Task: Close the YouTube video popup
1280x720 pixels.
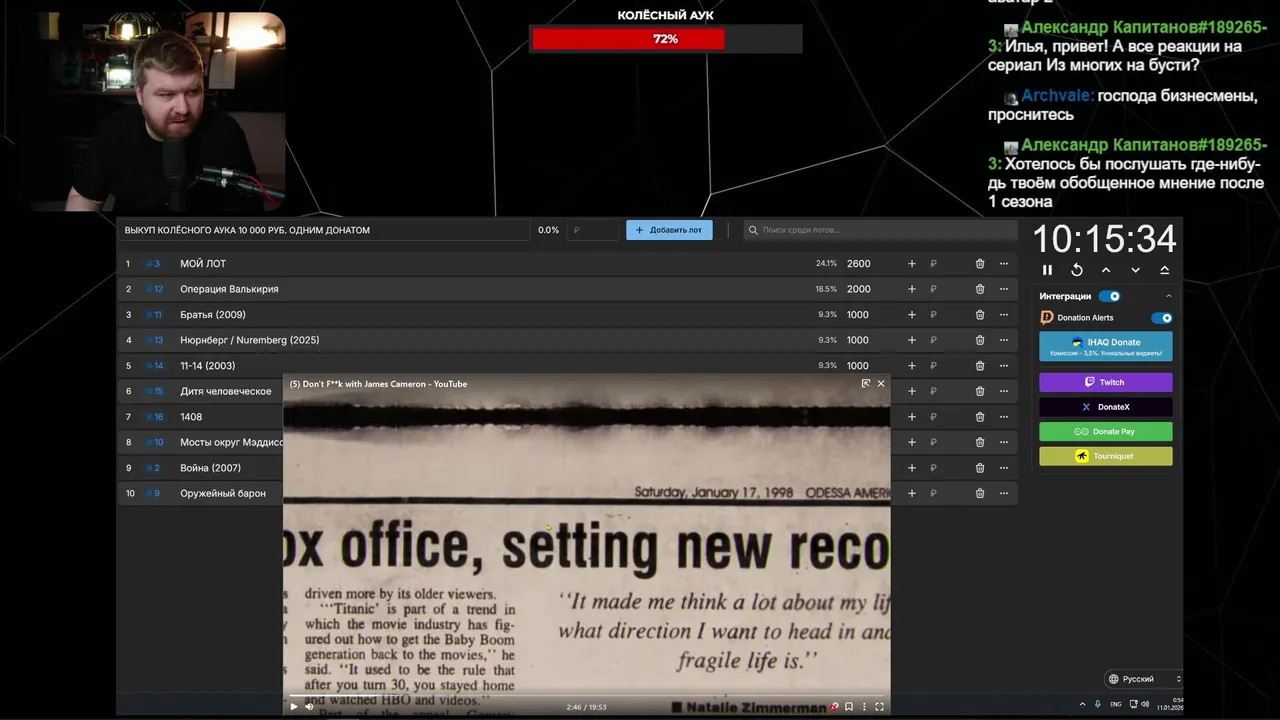Action: click(x=881, y=384)
